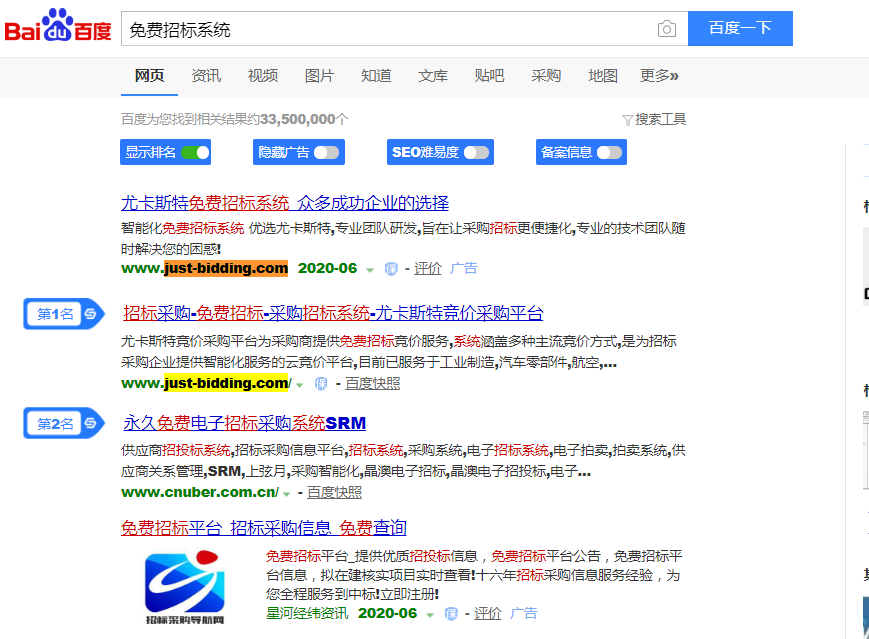Open result 永久免费电子招标采购系统SRM
The width and height of the screenshot is (869, 639).
pyautogui.click(x=244, y=423)
